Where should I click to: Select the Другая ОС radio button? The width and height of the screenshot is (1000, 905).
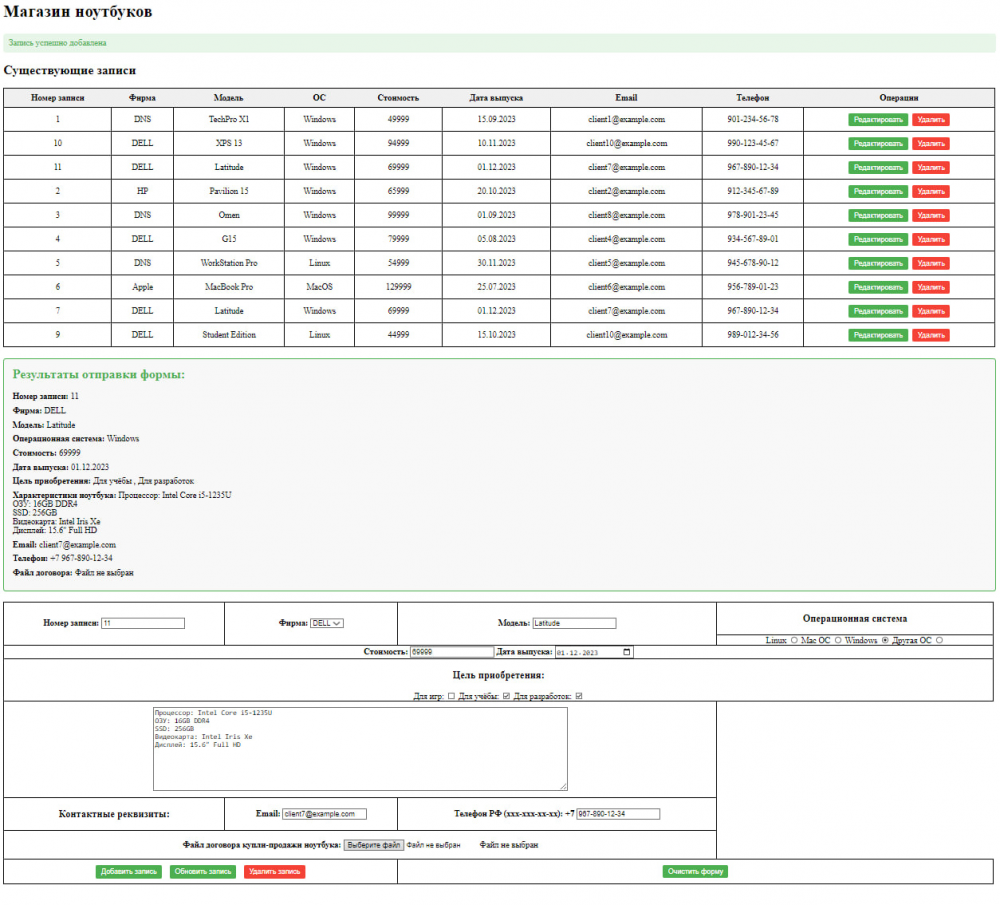[x=939, y=640]
